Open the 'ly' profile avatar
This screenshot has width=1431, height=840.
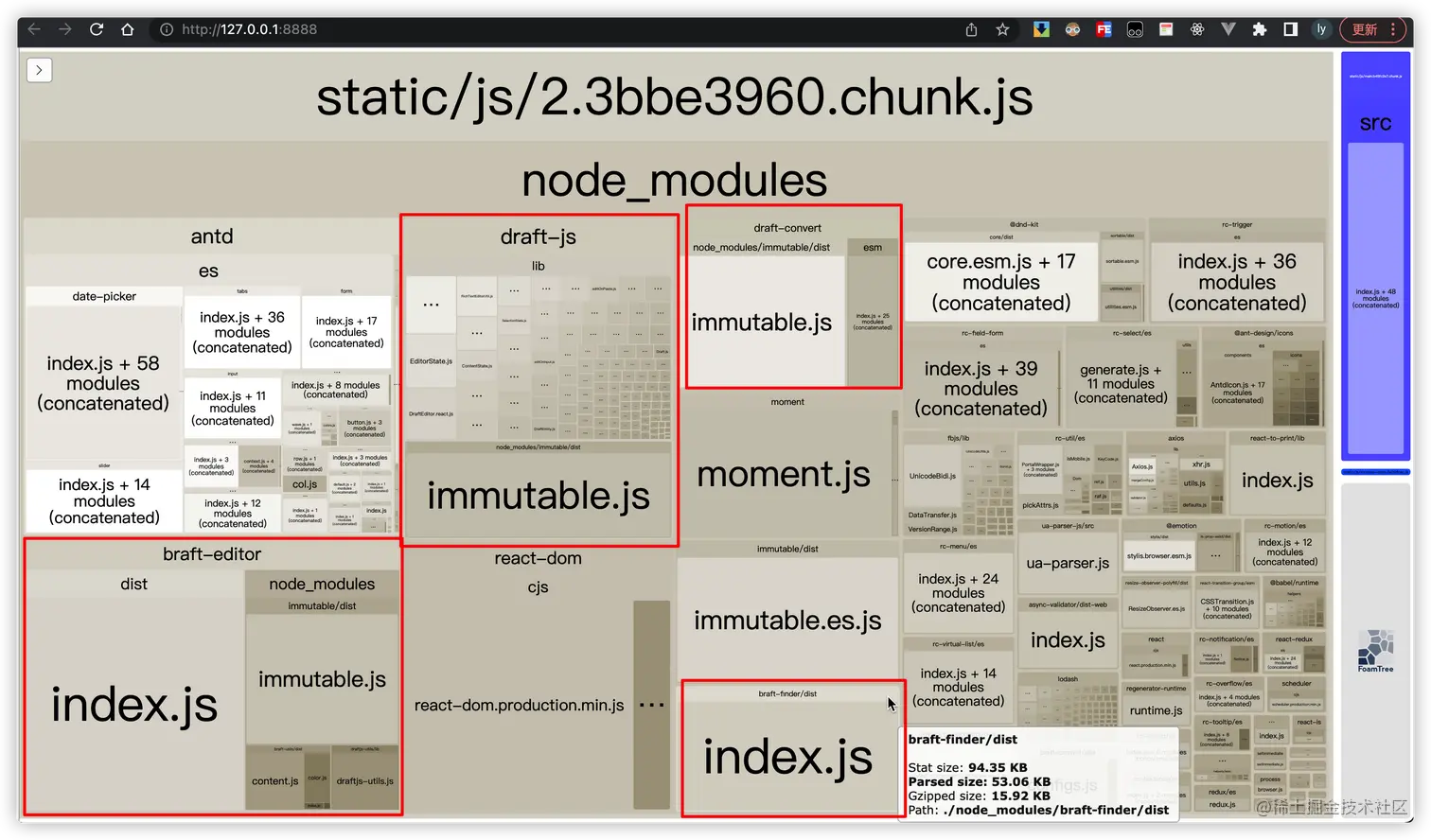pos(1321,29)
